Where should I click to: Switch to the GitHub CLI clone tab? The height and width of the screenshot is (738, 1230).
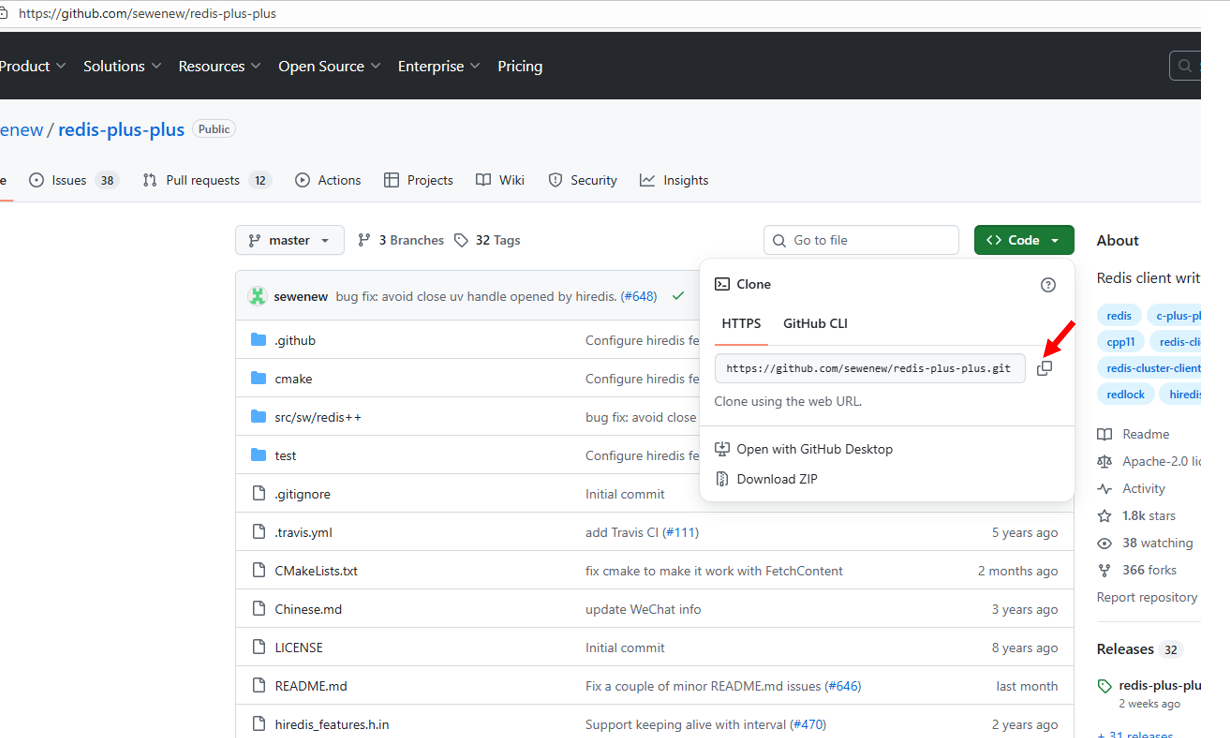click(815, 323)
